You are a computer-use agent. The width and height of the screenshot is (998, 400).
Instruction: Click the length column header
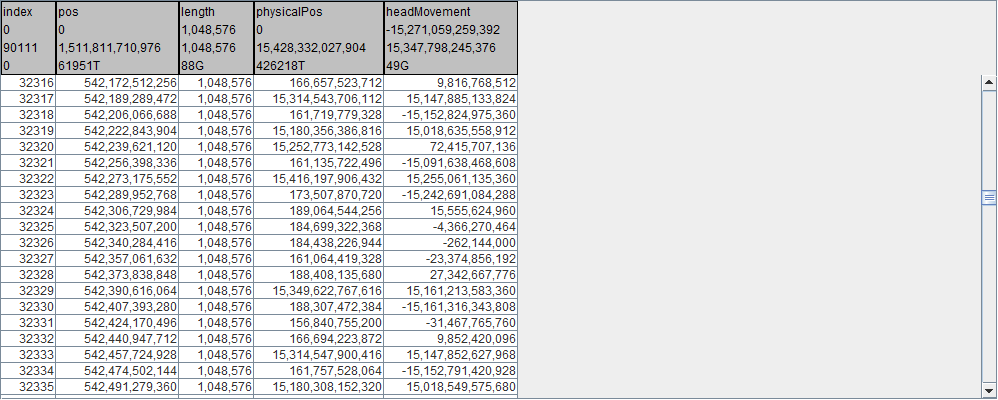216,12
